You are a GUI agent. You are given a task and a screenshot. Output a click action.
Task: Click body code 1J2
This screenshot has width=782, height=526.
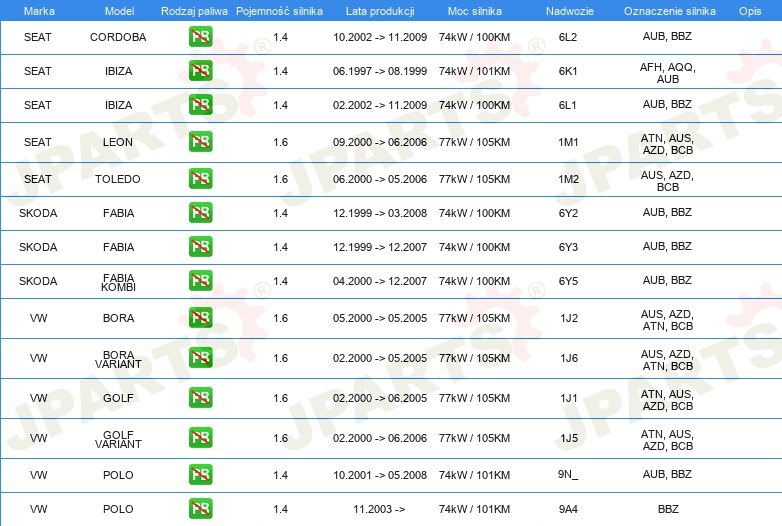click(x=569, y=318)
